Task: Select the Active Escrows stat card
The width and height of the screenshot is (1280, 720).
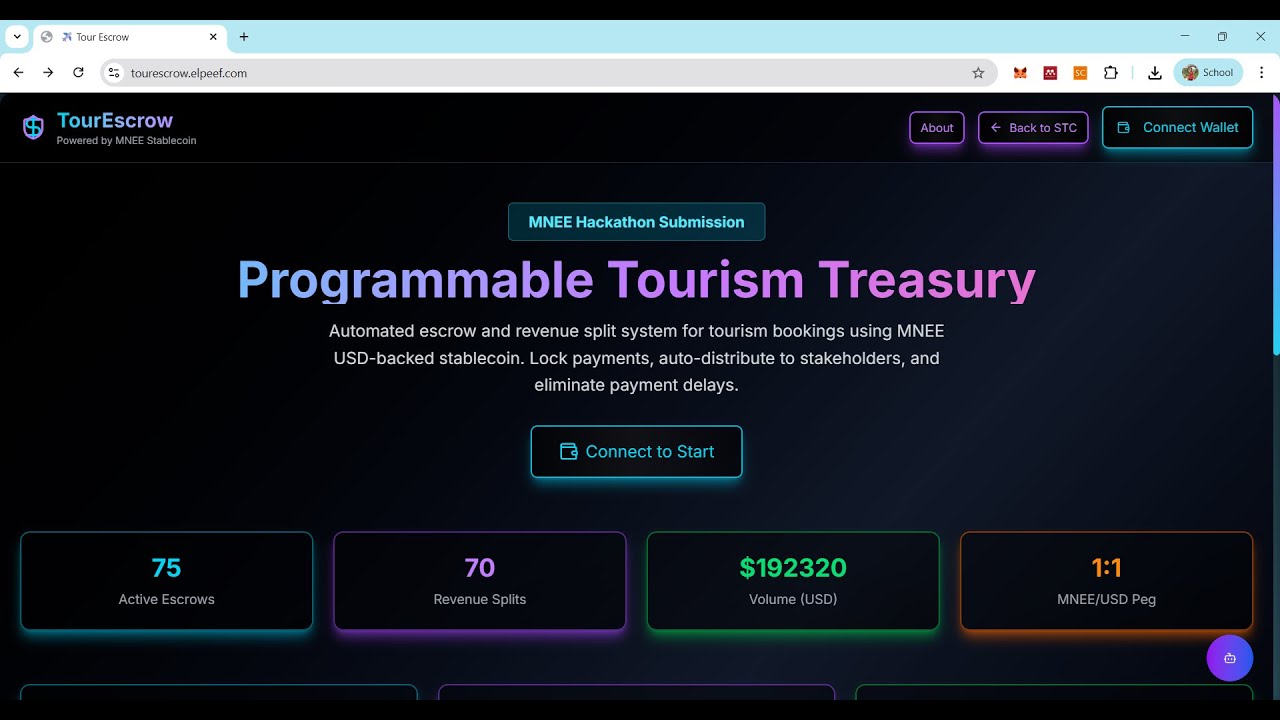Action: tap(166, 581)
